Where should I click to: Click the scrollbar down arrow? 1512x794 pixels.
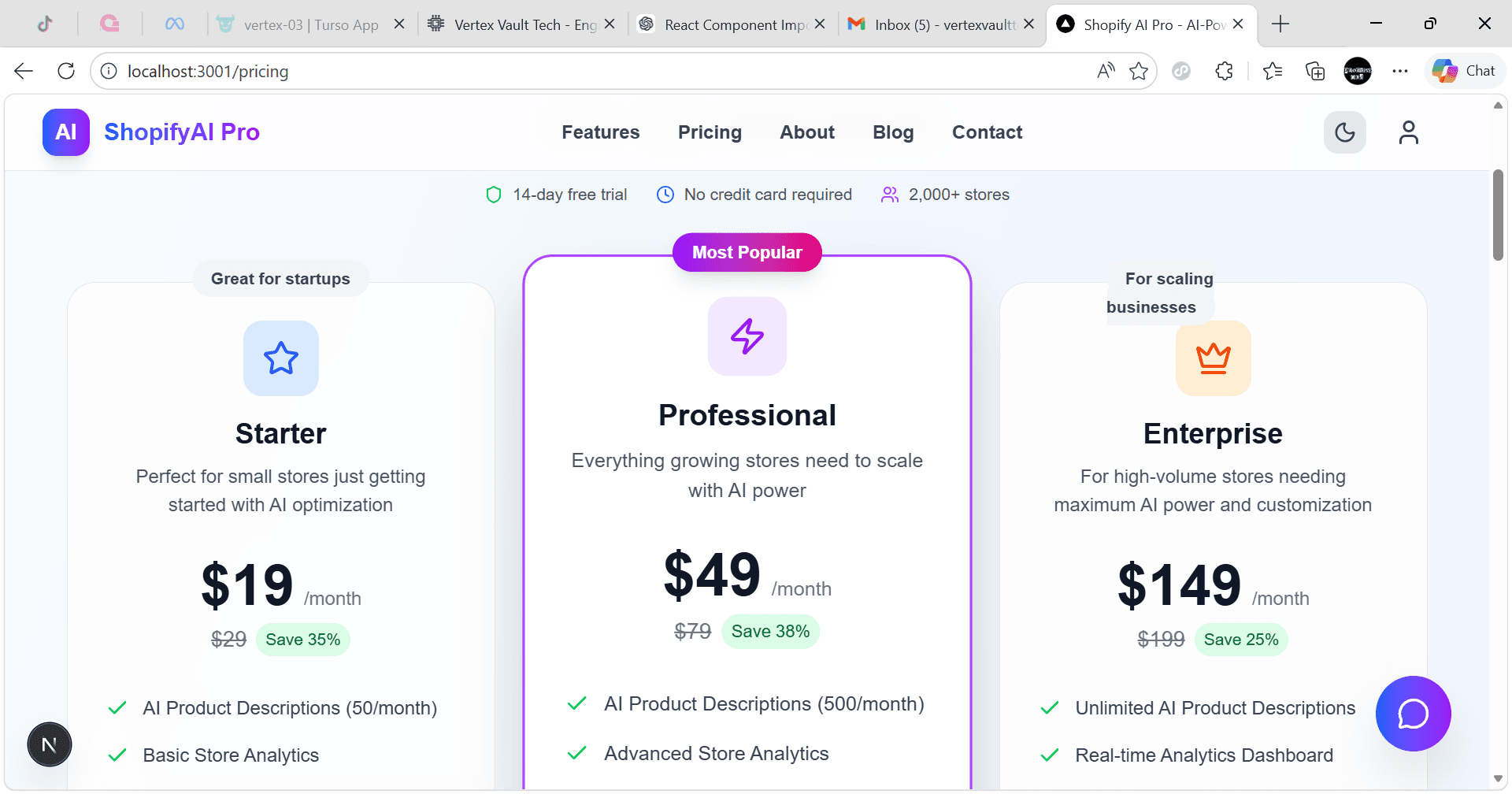click(x=1498, y=780)
